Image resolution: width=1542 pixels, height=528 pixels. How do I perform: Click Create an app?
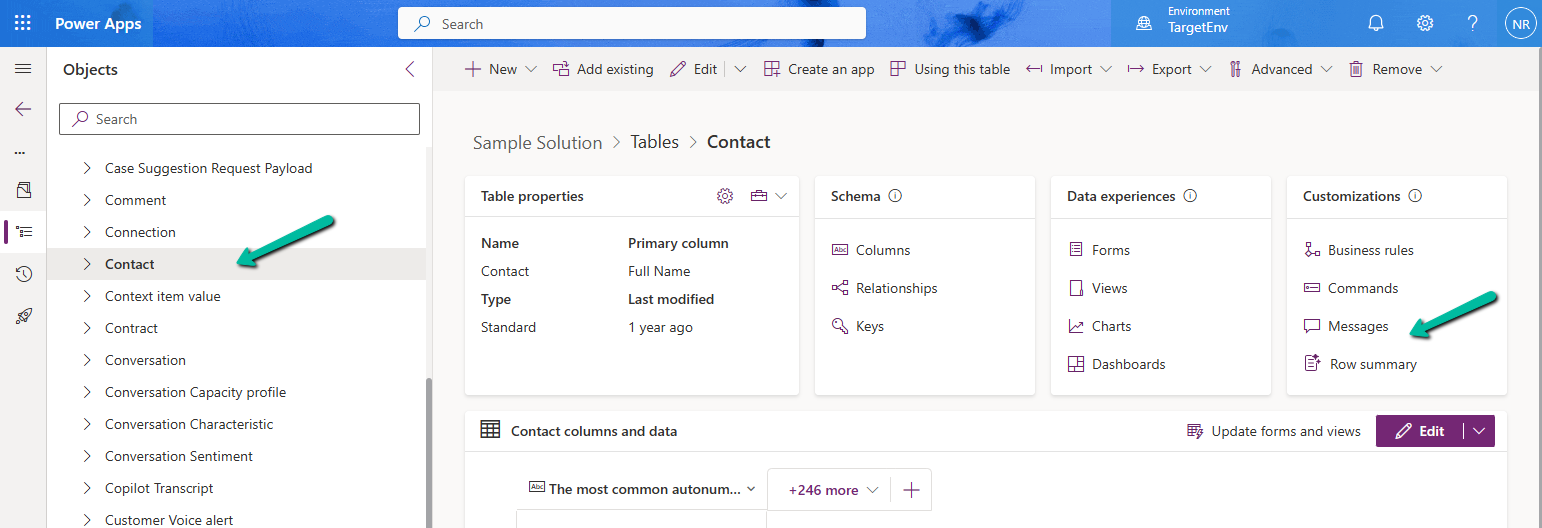pos(819,69)
